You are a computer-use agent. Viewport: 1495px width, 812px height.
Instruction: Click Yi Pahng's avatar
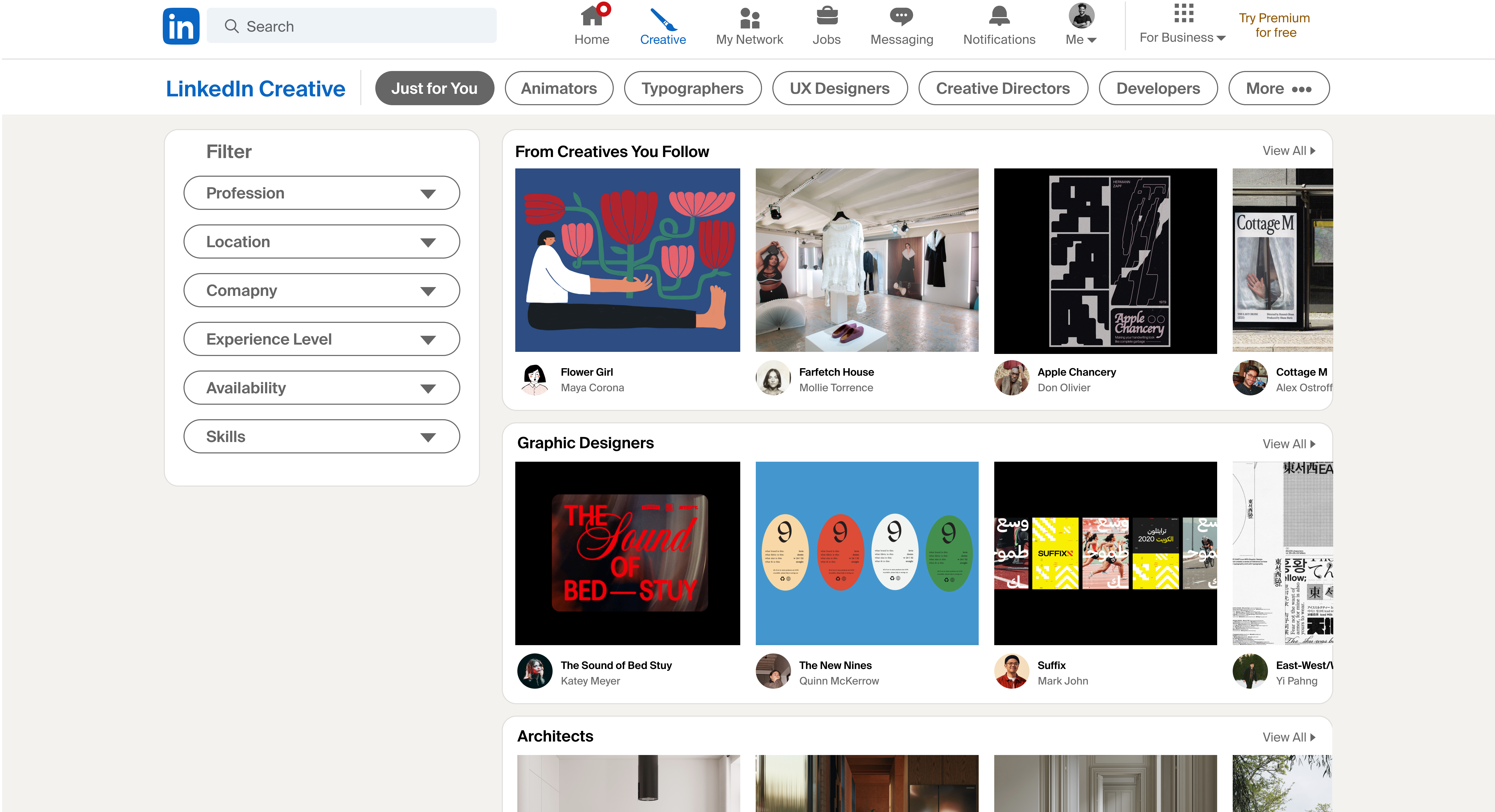pos(1250,671)
